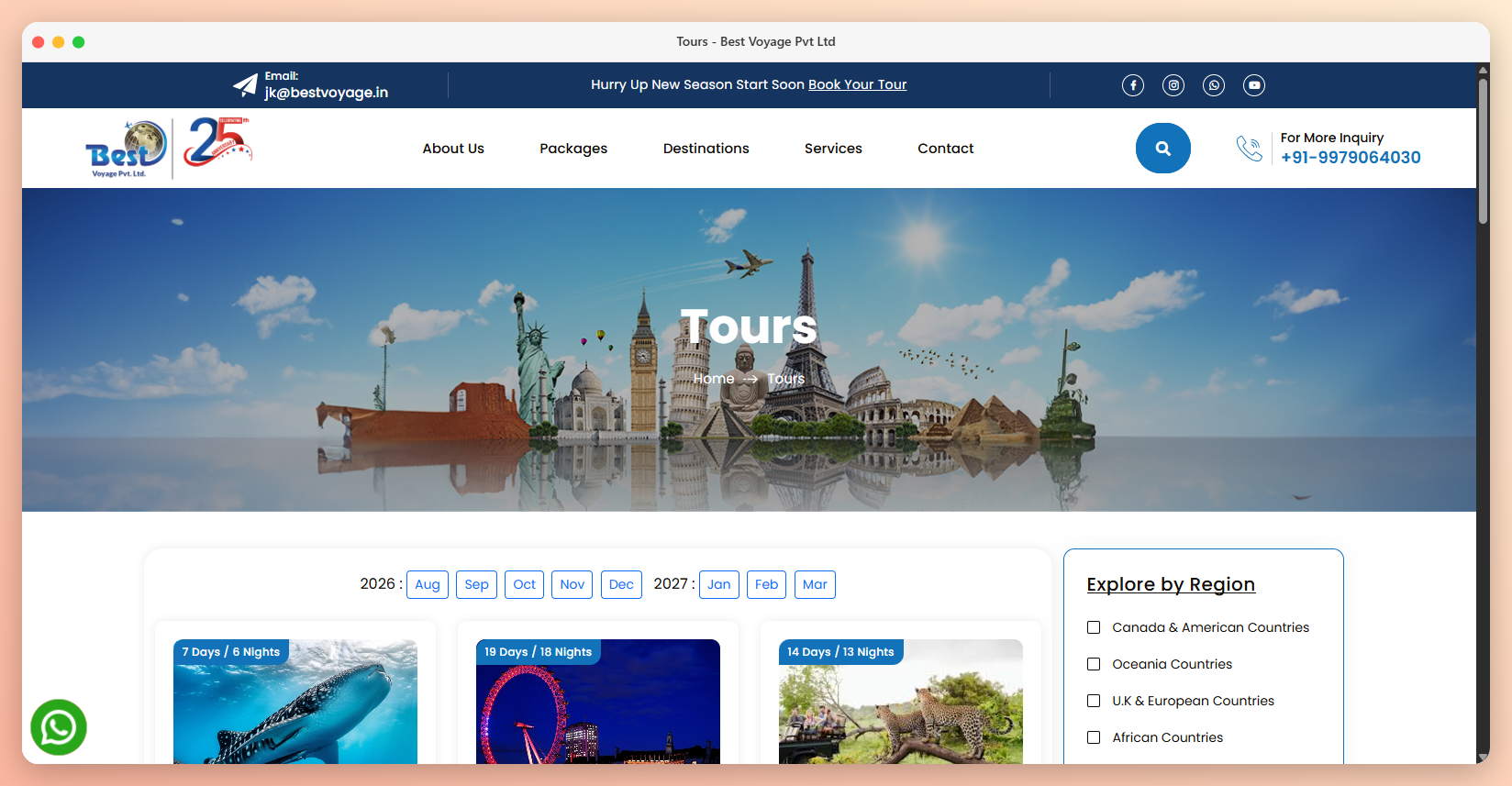Open the WhatsApp icon in top bar
Image resolution: width=1512 pixels, height=786 pixels.
1214,85
